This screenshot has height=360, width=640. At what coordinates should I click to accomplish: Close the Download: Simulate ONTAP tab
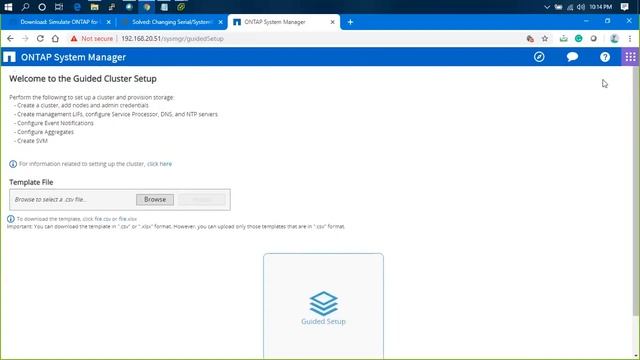point(109,22)
